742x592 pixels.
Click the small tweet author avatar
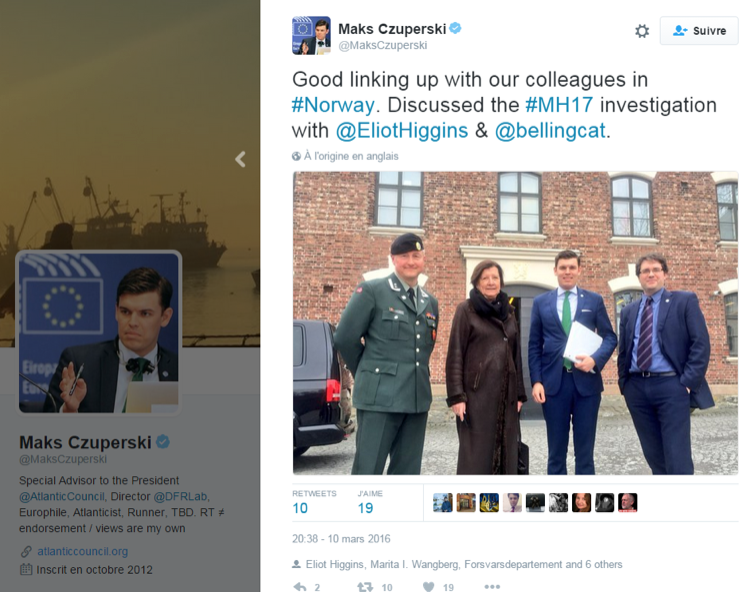click(311, 36)
